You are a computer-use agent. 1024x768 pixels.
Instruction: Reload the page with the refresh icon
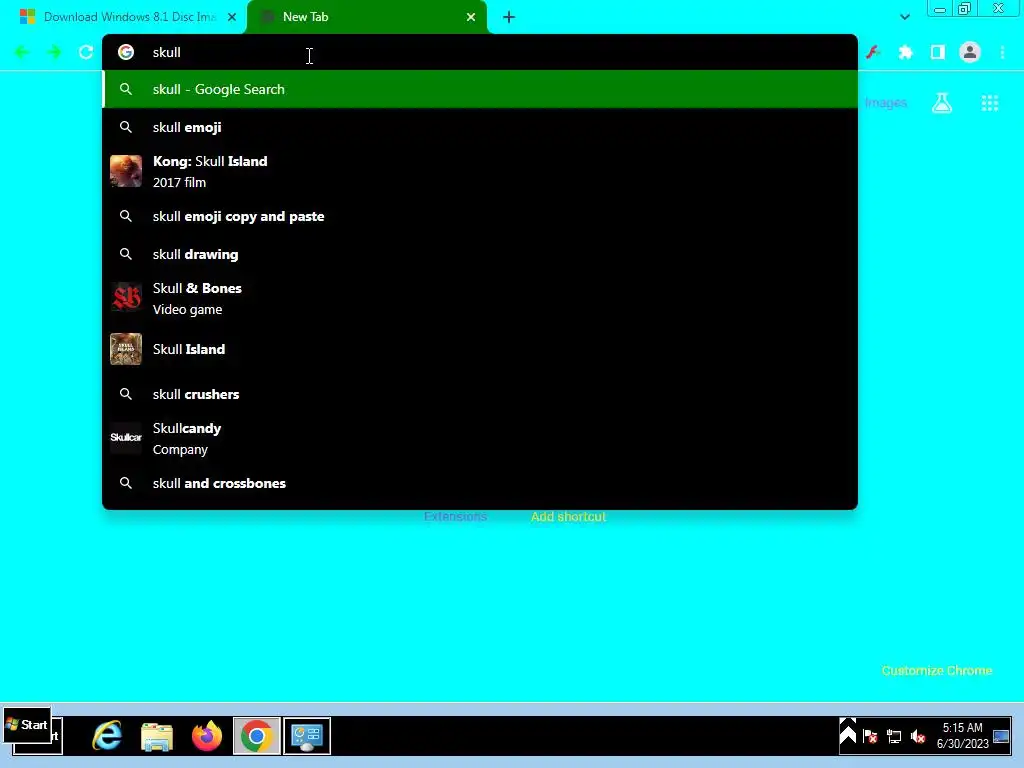[x=86, y=52]
